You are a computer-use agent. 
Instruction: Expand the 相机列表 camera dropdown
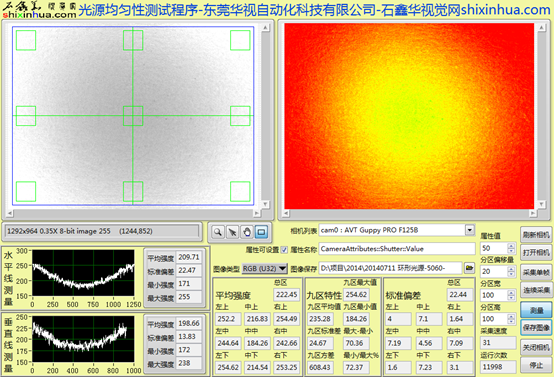tap(470, 230)
